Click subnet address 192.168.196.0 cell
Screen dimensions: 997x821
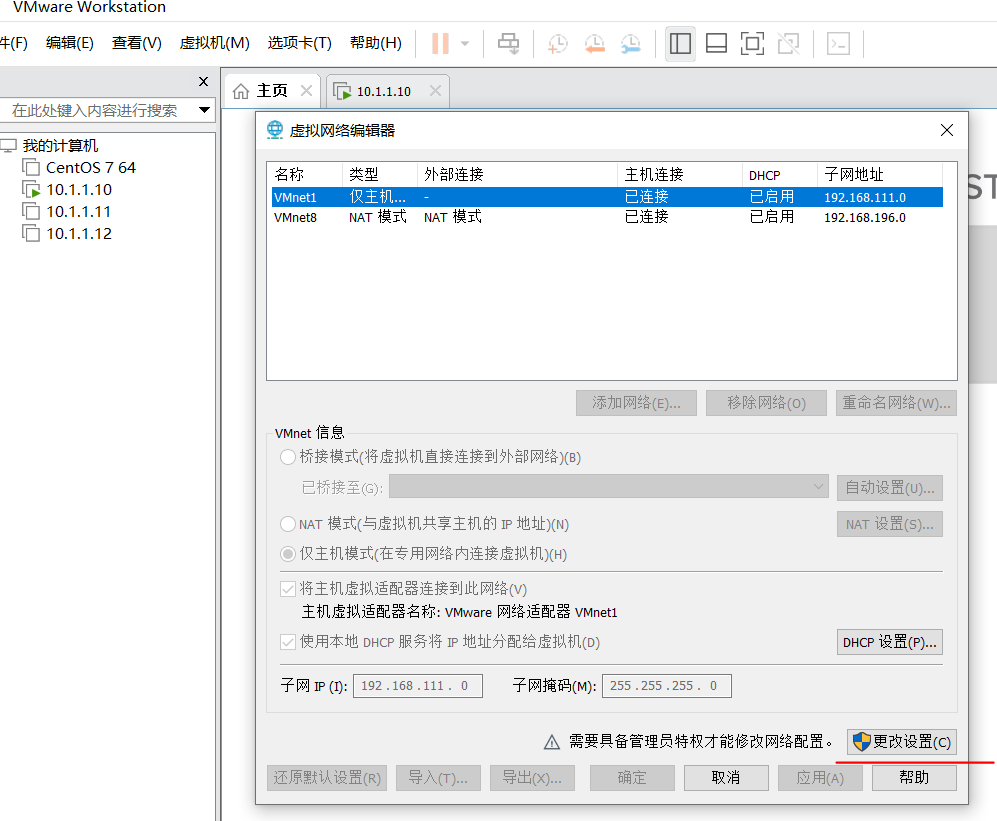click(x=865, y=217)
